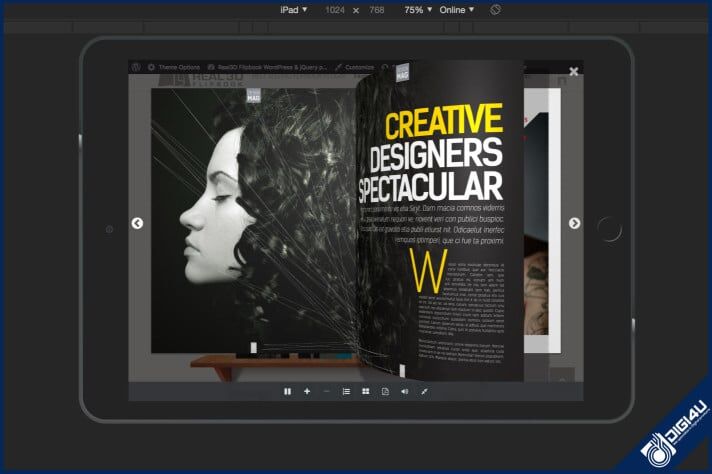Screen dimensions: 712x474
Task: Rotate the device orientation
Action: (496, 10)
